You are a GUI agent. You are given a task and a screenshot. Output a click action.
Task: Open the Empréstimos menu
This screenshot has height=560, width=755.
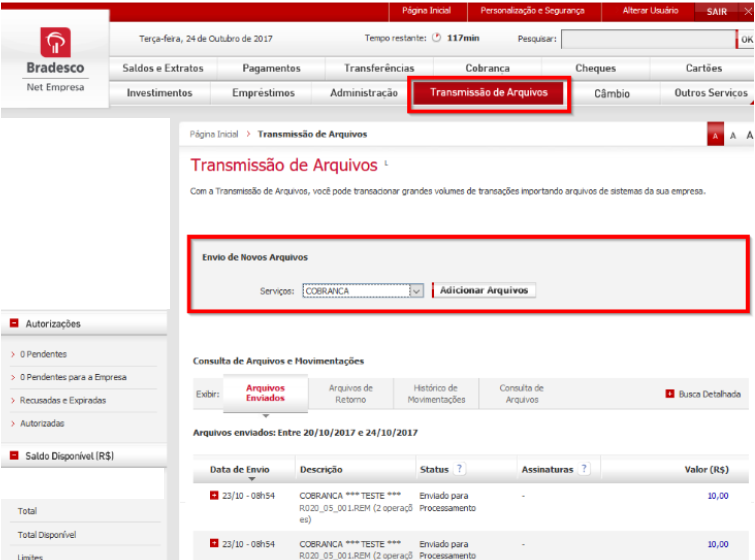[x=263, y=93]
